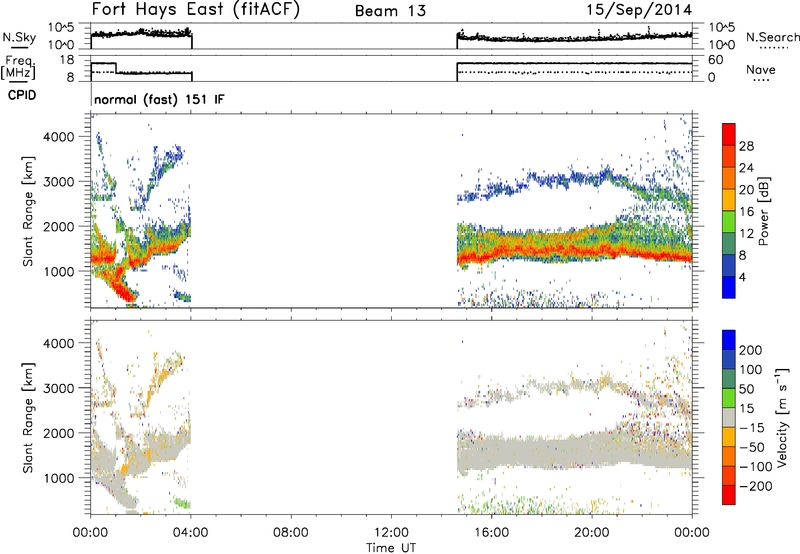Viewport: 800px width, 554px height.
Task: Click the '04:00' time tick label
Action: (191, 533)
